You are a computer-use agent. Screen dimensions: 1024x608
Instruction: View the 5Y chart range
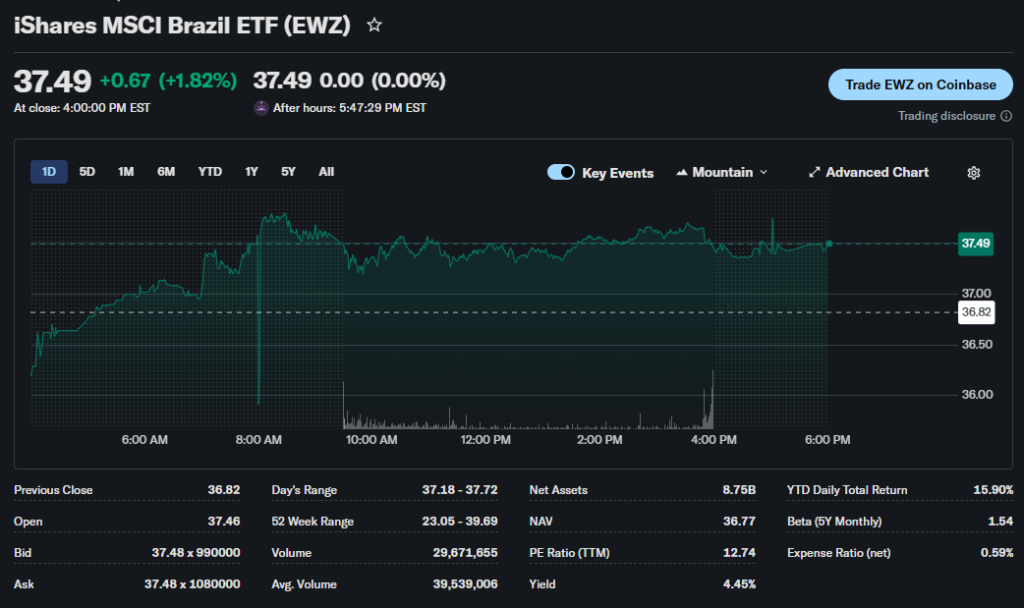(288, 172)
